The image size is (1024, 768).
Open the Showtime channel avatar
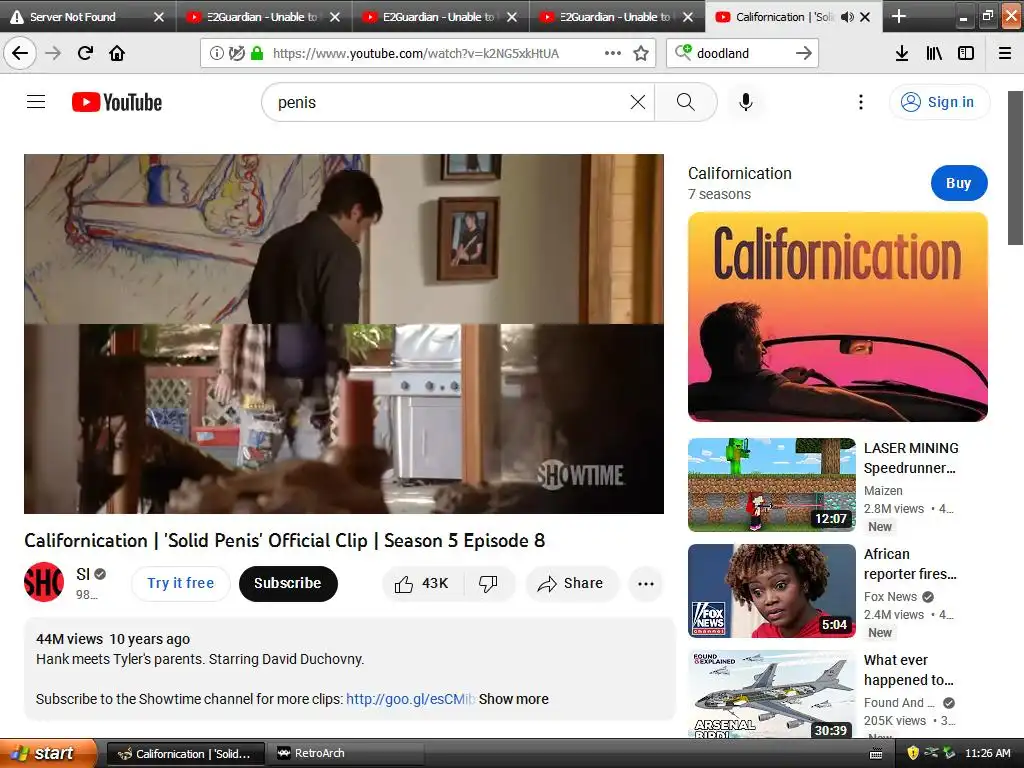tap(44, 582)
